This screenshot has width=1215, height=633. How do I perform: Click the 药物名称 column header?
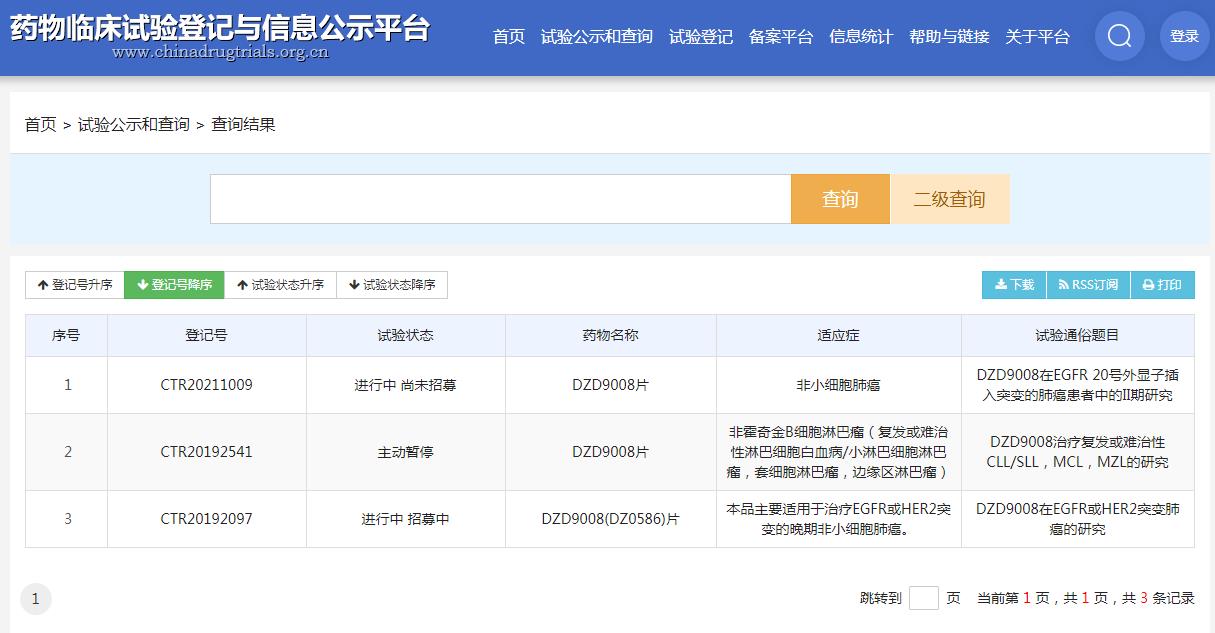611,336
